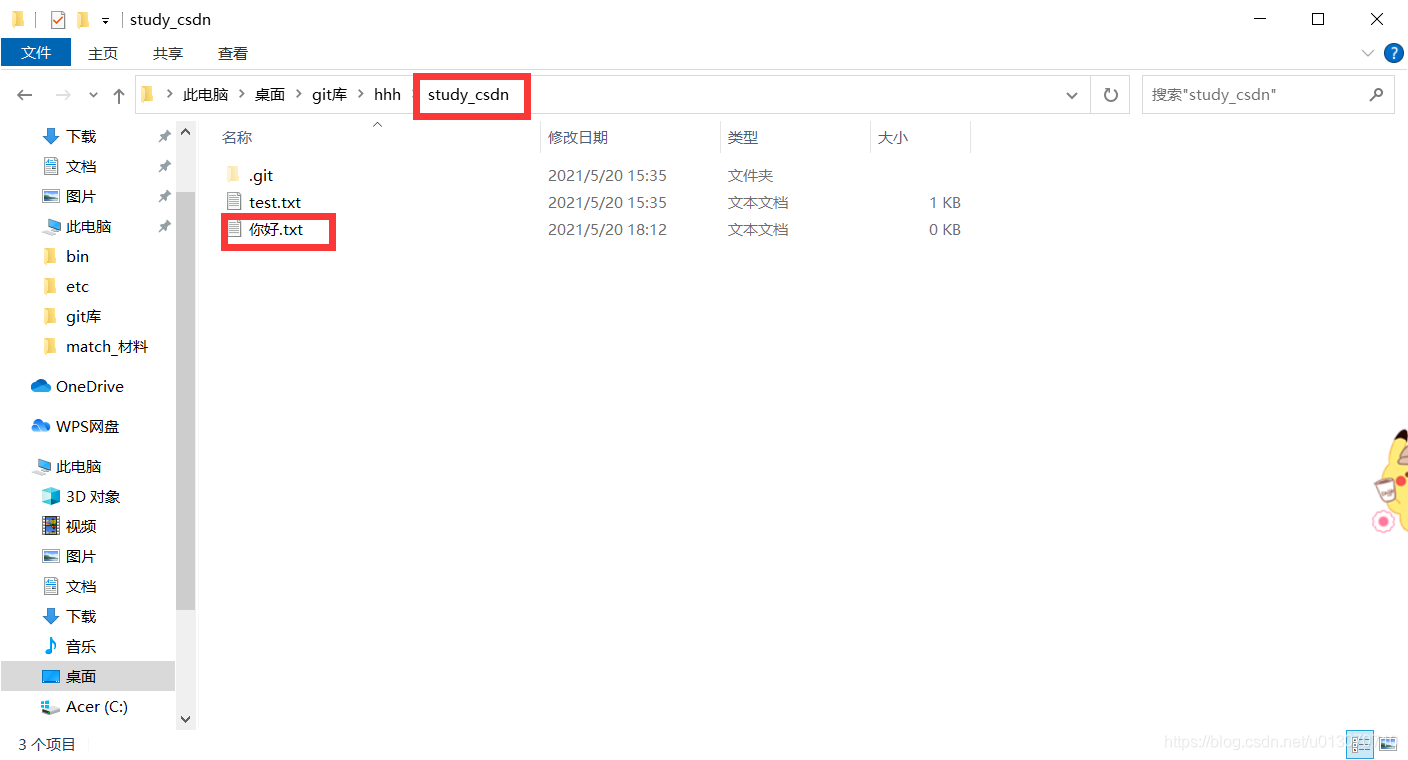The height and width of the screenshot is (760, 1408).
Task: Select the 你好.txt file icon
Action: pyautogui.click(x=234, y=229)
